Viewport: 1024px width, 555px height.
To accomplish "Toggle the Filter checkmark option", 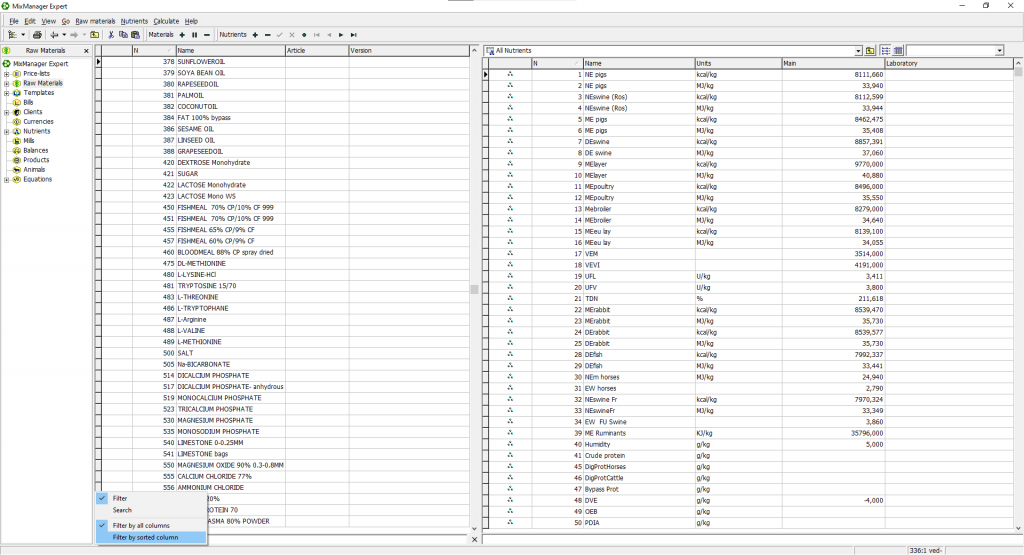I will (x=120, y=498).
